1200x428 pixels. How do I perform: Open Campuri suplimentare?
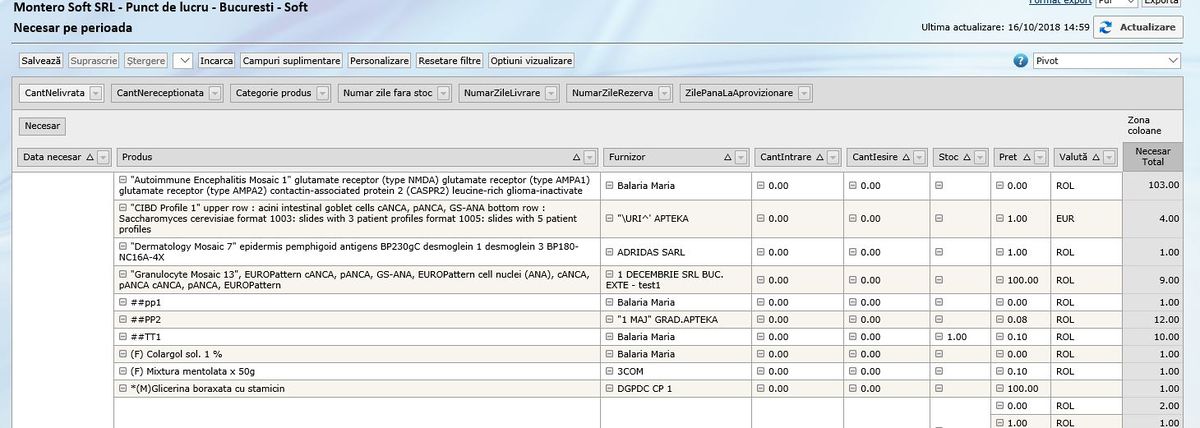pyautogui.click(x=292, y=61)
